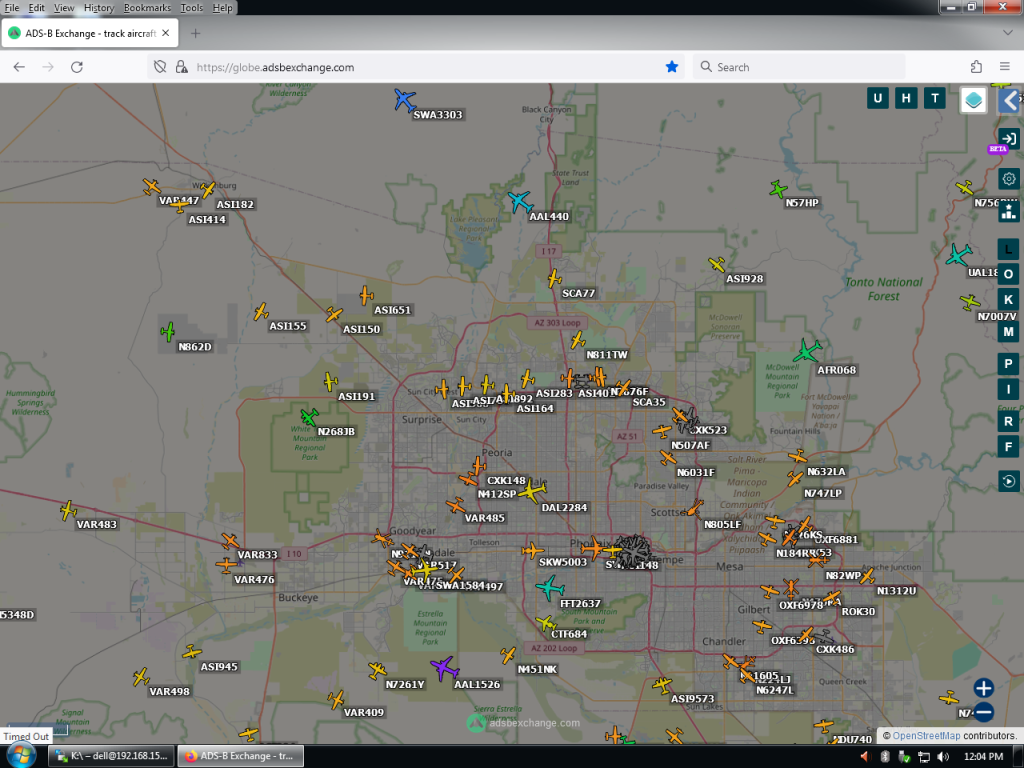1024x768 pixels.
Task: Open the File menu
Action: point(12,8)
